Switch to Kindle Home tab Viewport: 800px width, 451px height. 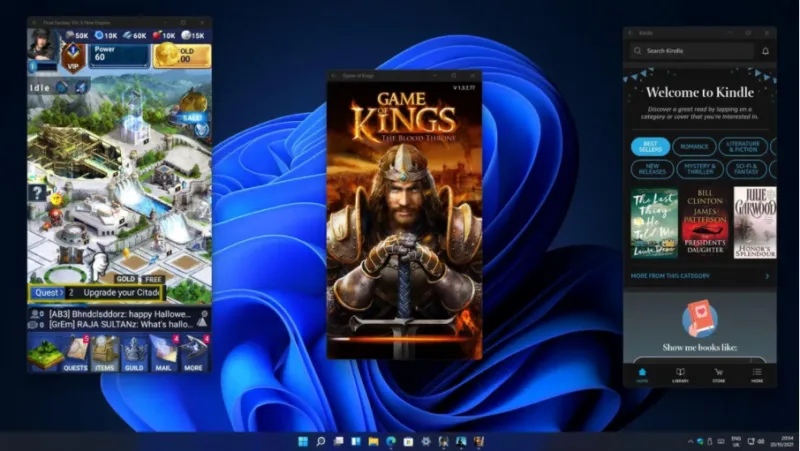tap(642, 375)
